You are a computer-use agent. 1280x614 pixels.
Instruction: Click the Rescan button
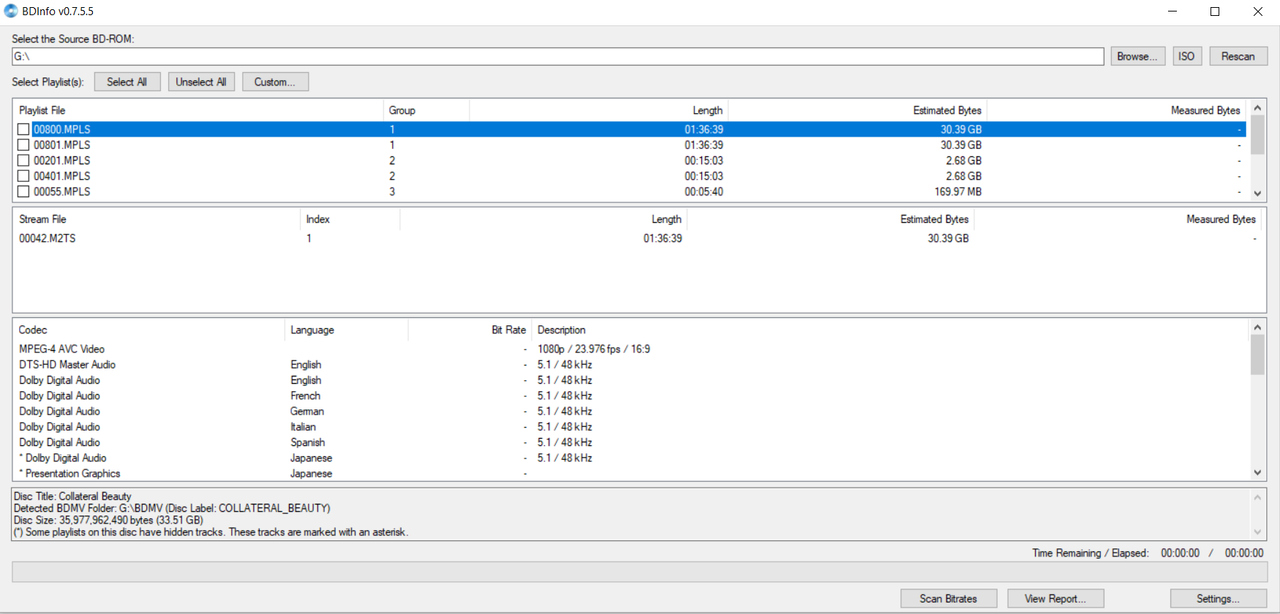coord(1238,56)
